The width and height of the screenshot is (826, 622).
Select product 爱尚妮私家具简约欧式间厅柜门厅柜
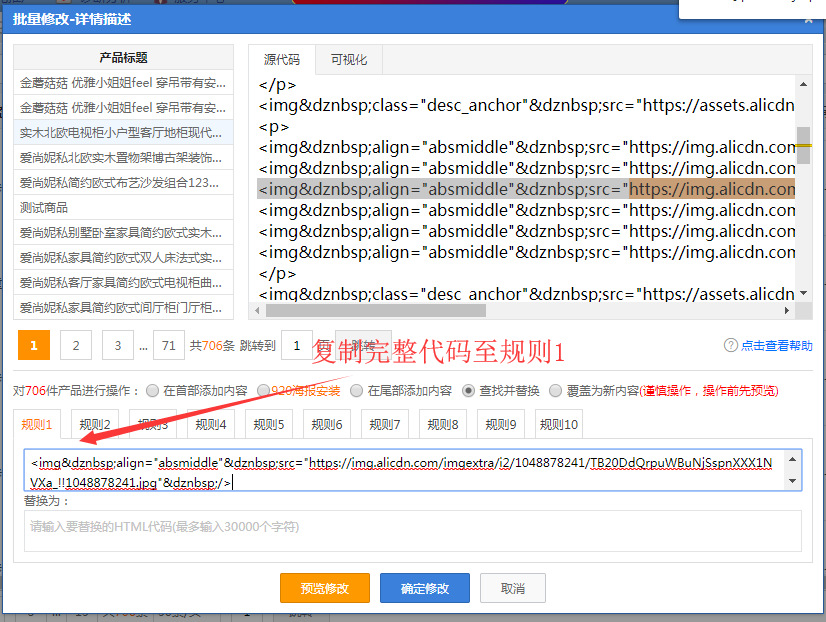(123, 307)
